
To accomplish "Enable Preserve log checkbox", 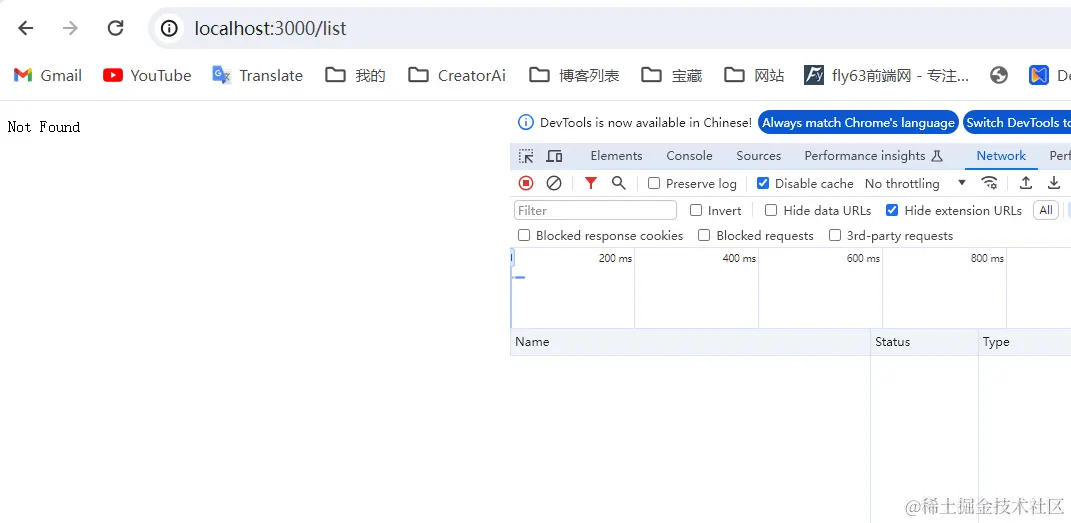I will [x=654, y=183].
